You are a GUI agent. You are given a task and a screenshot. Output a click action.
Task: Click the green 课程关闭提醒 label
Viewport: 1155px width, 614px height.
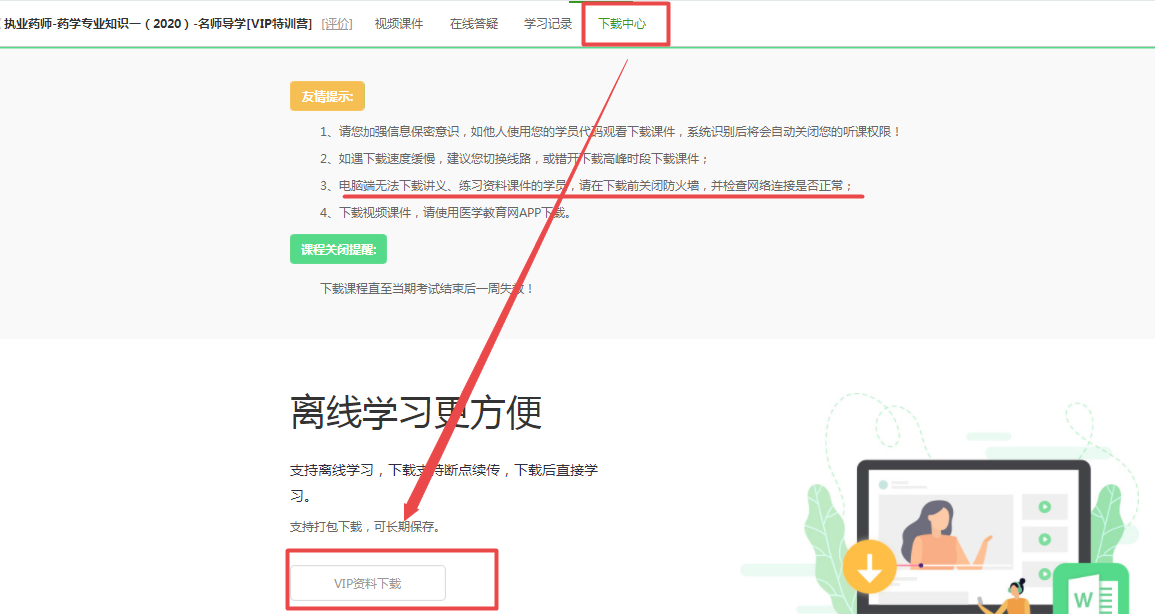338,249
